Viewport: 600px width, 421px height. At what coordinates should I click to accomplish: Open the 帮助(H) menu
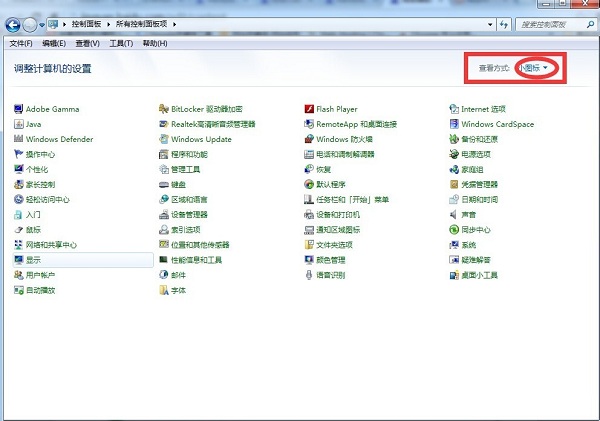coord(155,43)
